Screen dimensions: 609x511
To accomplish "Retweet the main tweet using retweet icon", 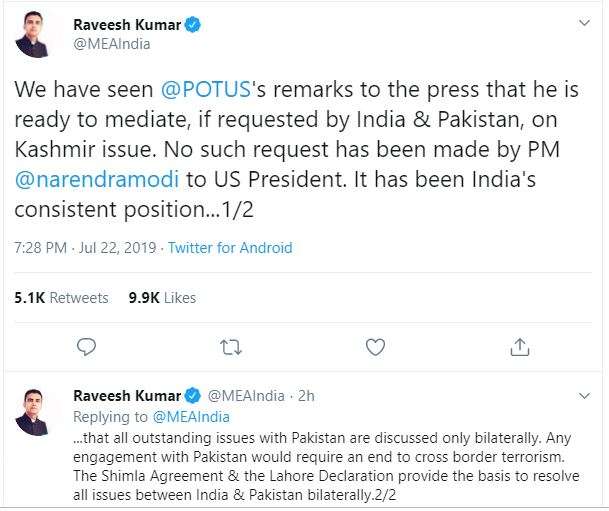I will (x=231, y=348).
